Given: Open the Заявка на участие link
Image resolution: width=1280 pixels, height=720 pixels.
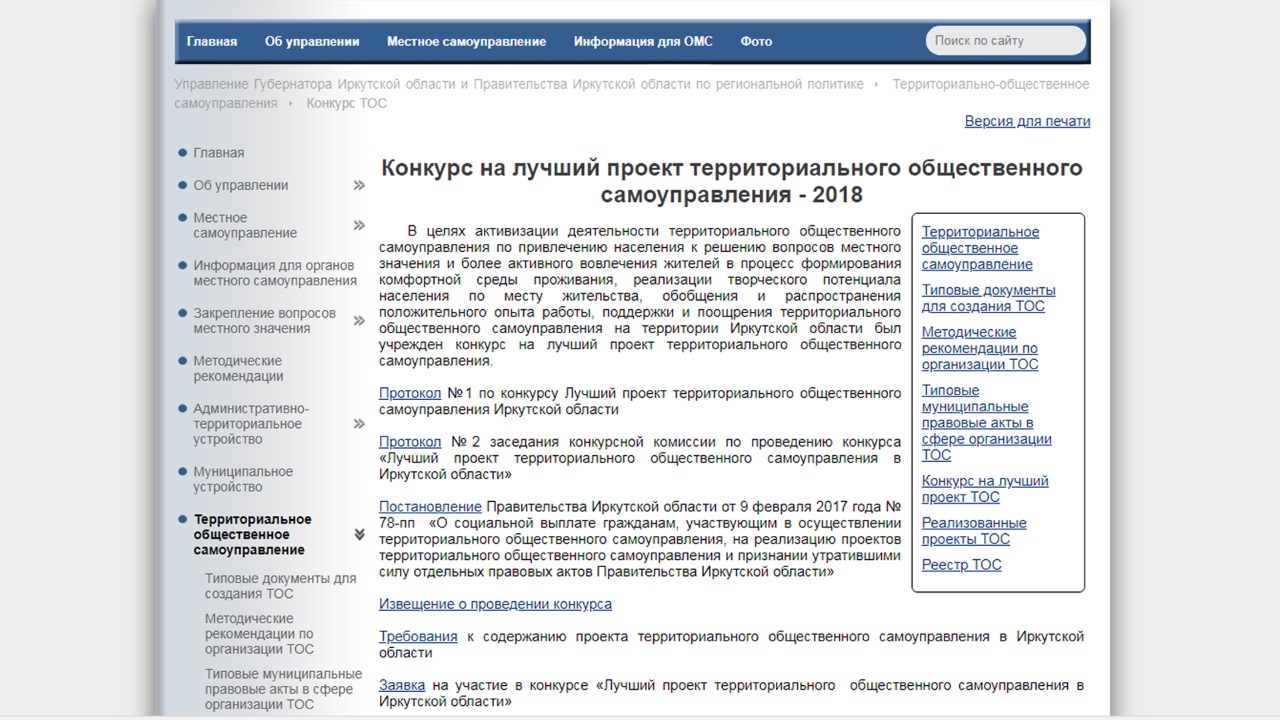Looking at the screenshot, I should [x=402, y=685].
